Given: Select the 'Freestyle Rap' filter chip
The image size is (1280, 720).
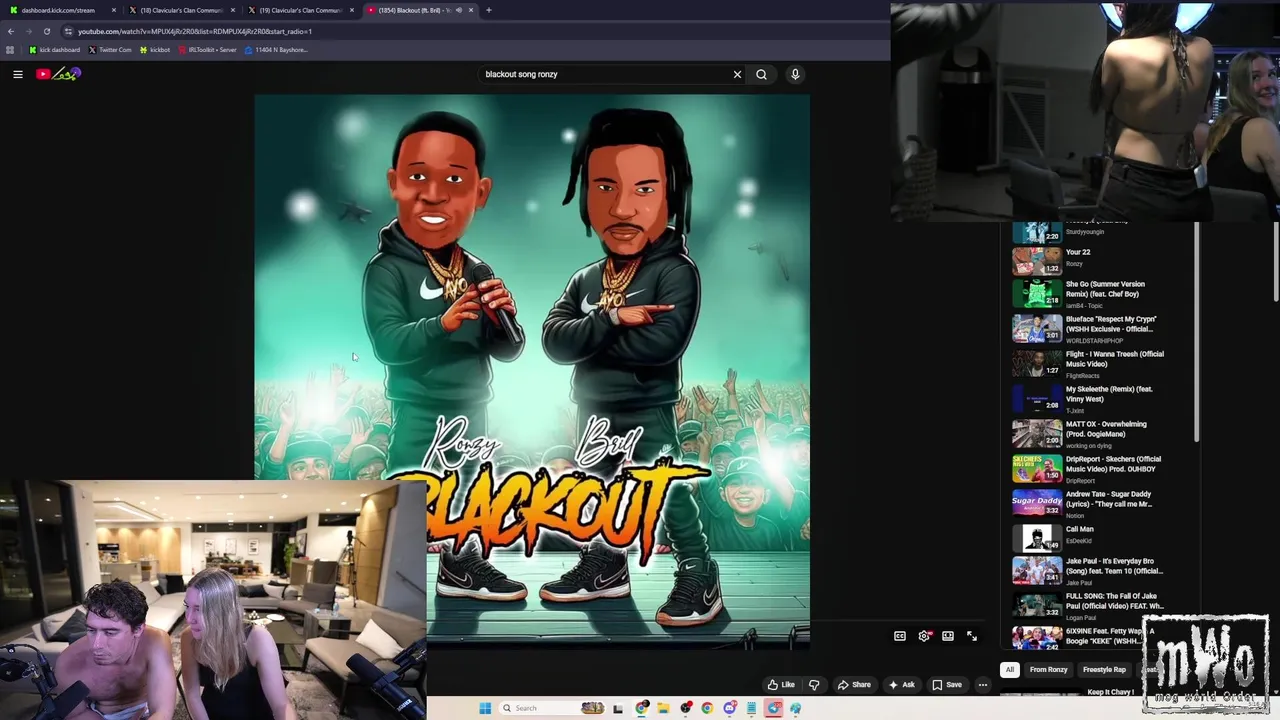Looking at the screenshot, I should coord(1104,670).
